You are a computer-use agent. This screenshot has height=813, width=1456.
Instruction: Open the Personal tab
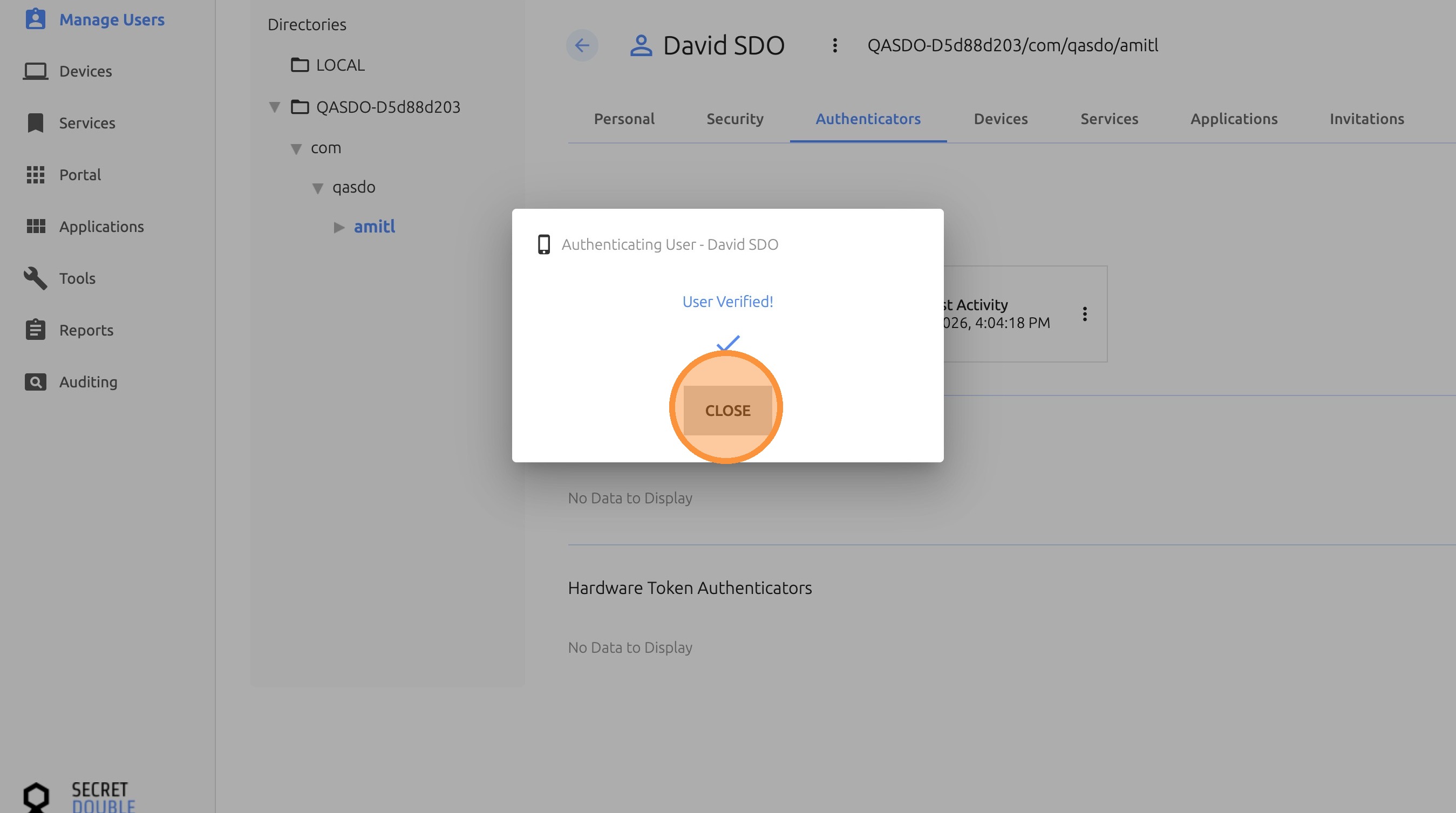624,119
